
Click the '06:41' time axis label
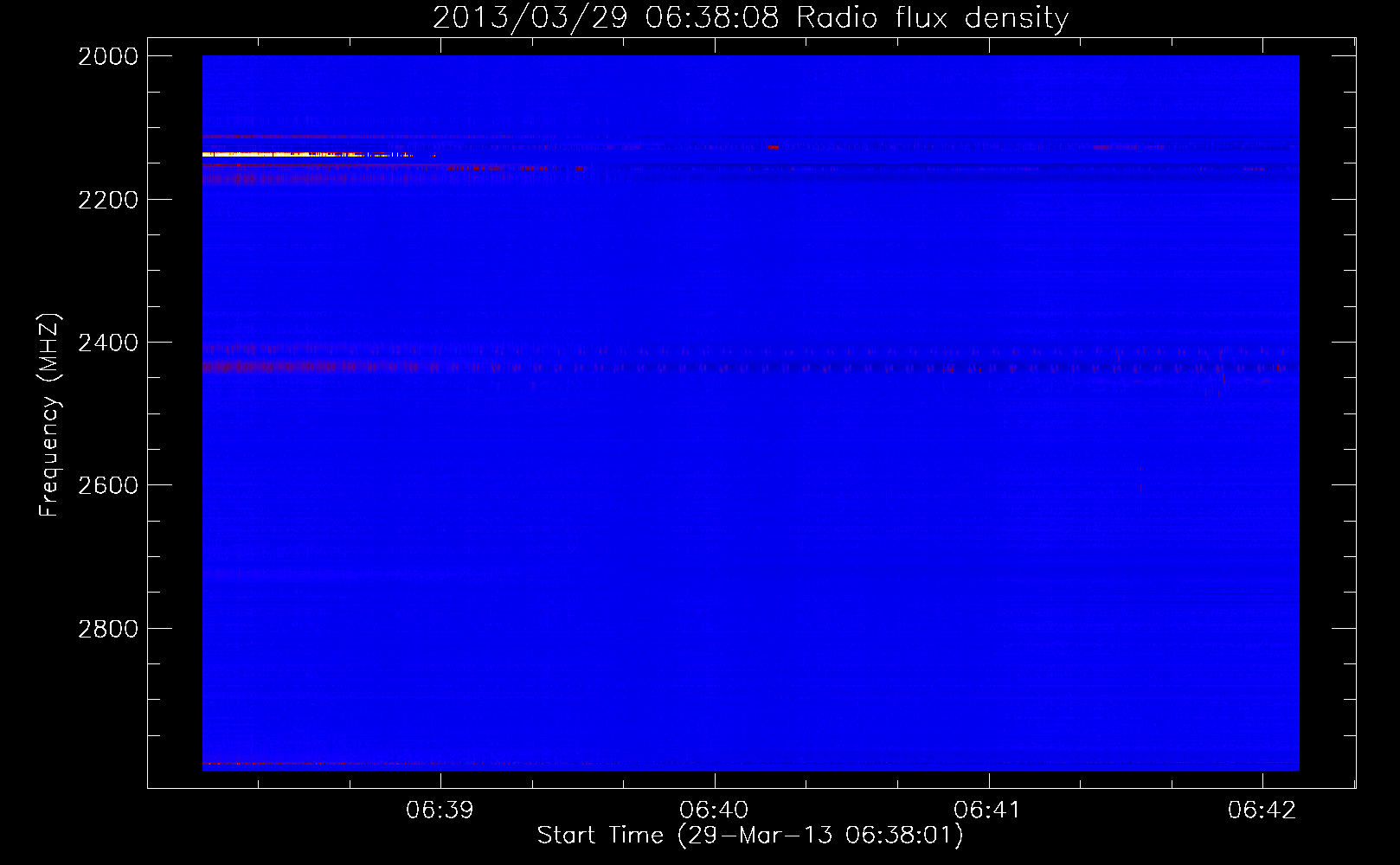click(x=988, y=810)
